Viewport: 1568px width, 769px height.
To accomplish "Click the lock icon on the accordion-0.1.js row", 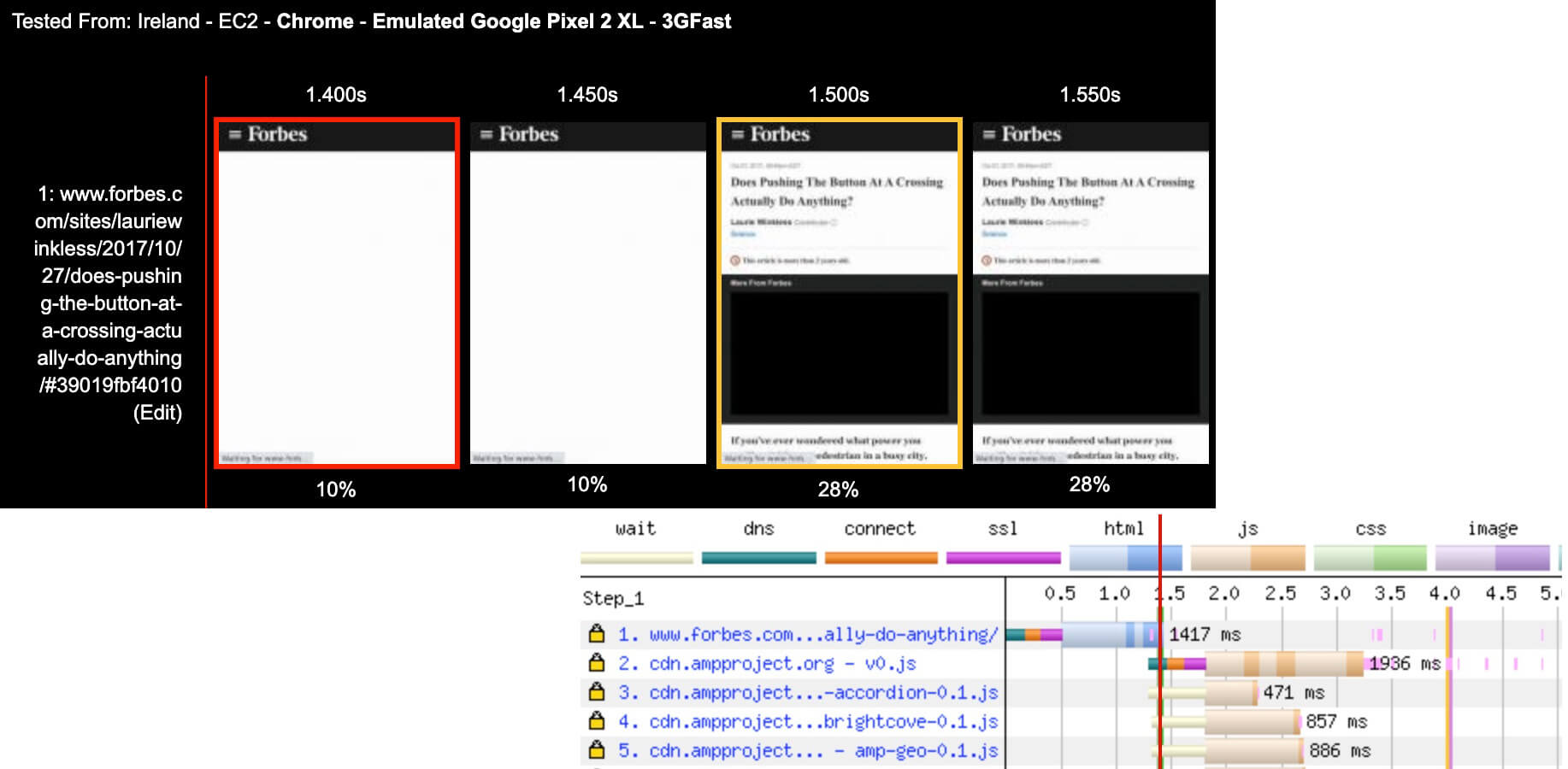I will coord(597,692).
